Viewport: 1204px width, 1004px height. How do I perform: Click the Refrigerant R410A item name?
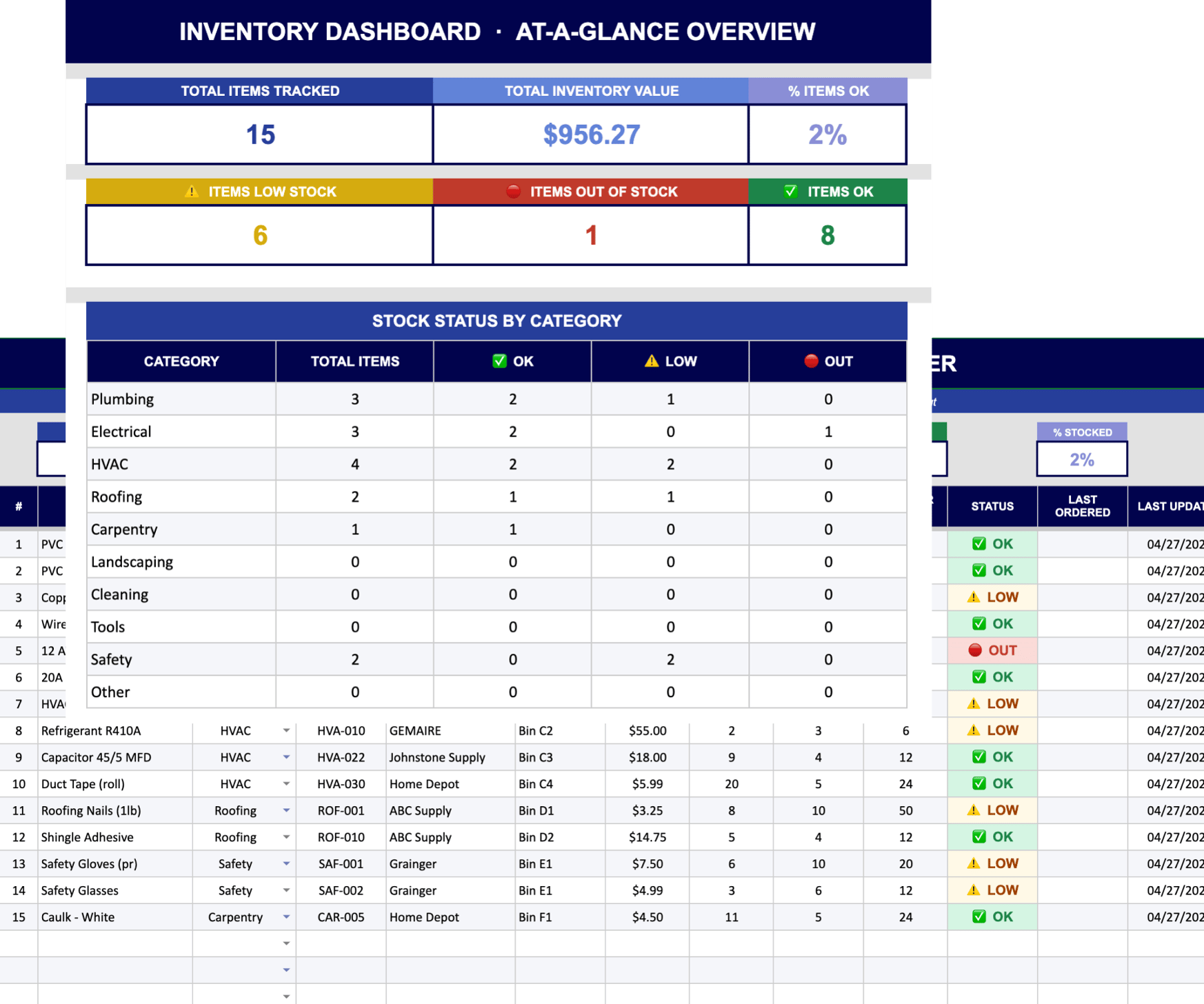pyautogui.click(x=91, y=730)
